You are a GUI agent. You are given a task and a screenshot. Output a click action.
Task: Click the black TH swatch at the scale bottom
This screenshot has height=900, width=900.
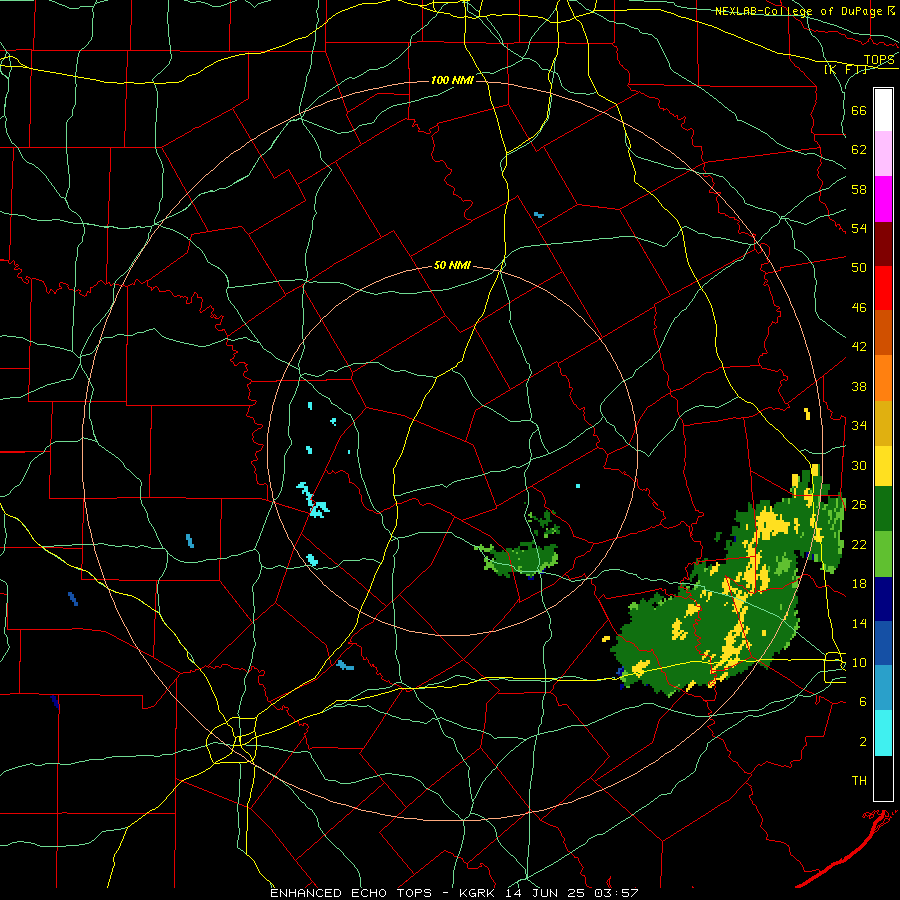883,778
